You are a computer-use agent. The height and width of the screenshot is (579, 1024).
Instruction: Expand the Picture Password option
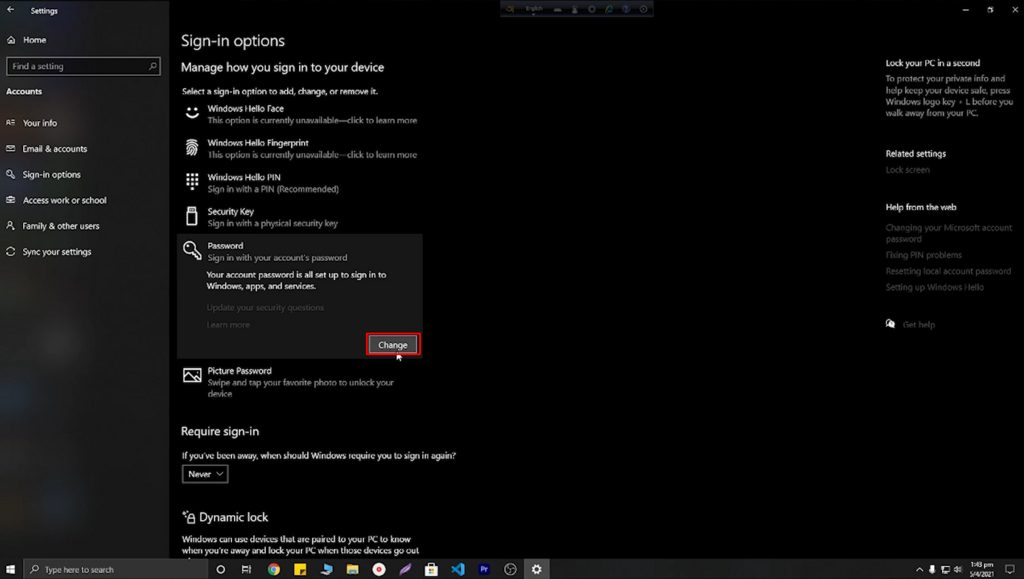click(x=300, y=382)
